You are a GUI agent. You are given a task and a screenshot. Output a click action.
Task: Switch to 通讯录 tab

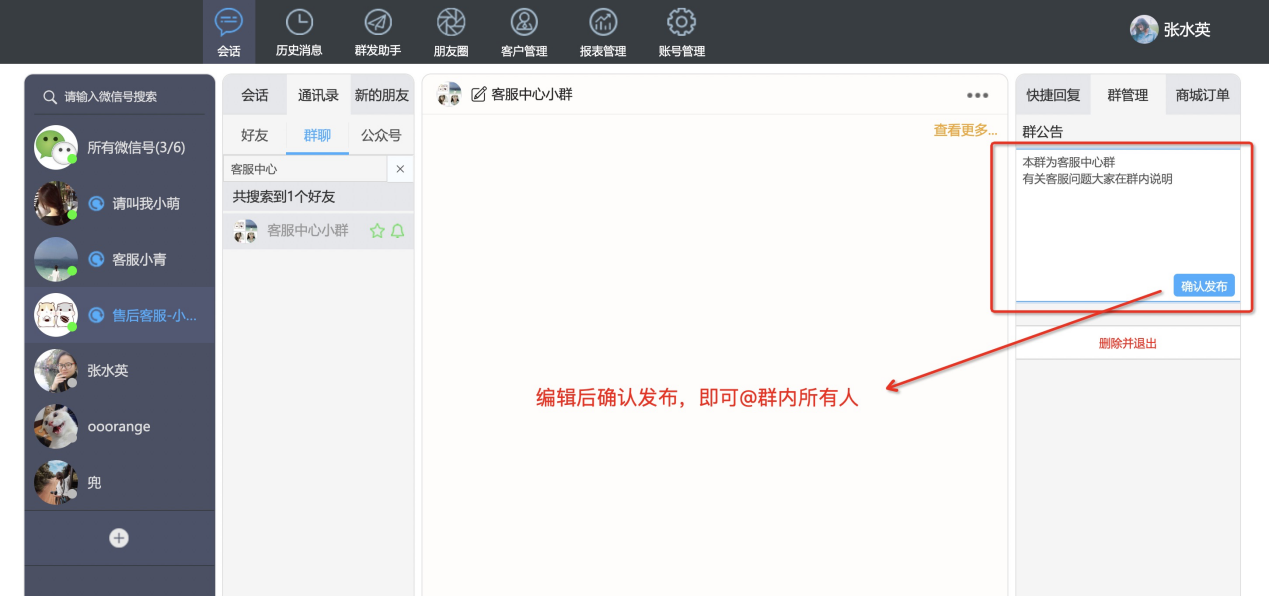coord(318,95)
